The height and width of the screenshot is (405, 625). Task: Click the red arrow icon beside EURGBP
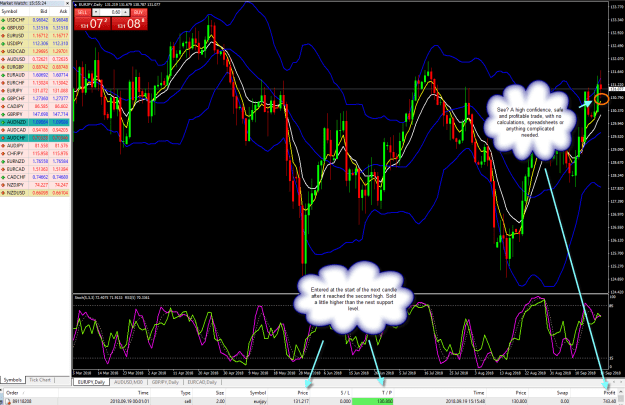pos(3,67)
